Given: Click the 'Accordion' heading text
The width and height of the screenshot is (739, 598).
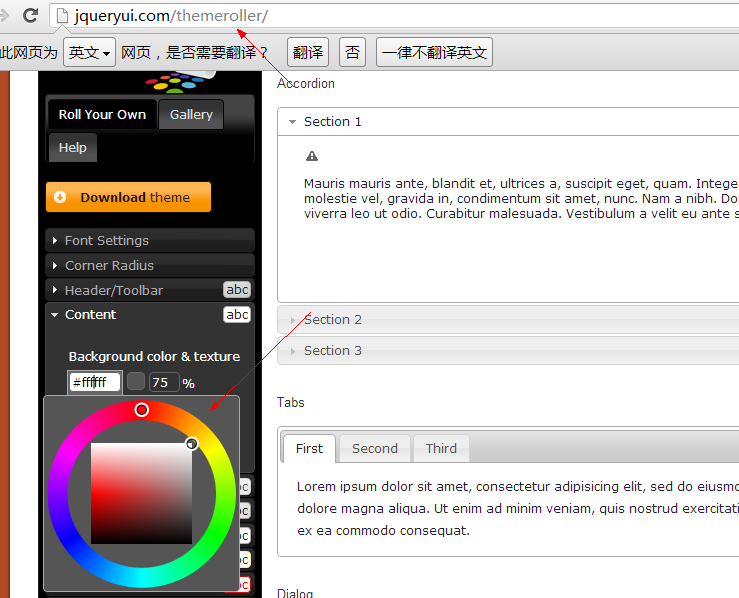Looking at the screenshot, I should coord(306,83).
